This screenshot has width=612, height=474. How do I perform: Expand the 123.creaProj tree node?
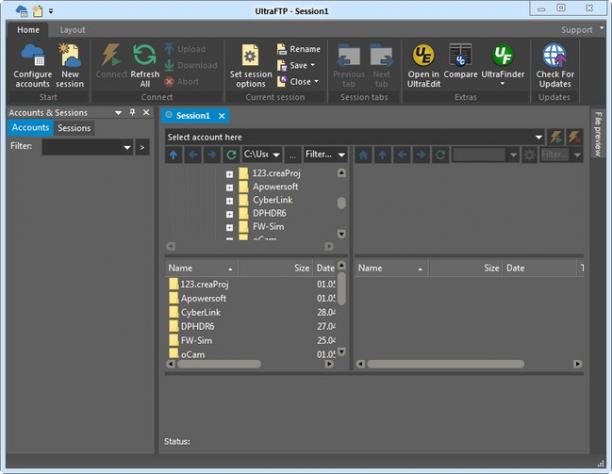[x=230, y=175]
